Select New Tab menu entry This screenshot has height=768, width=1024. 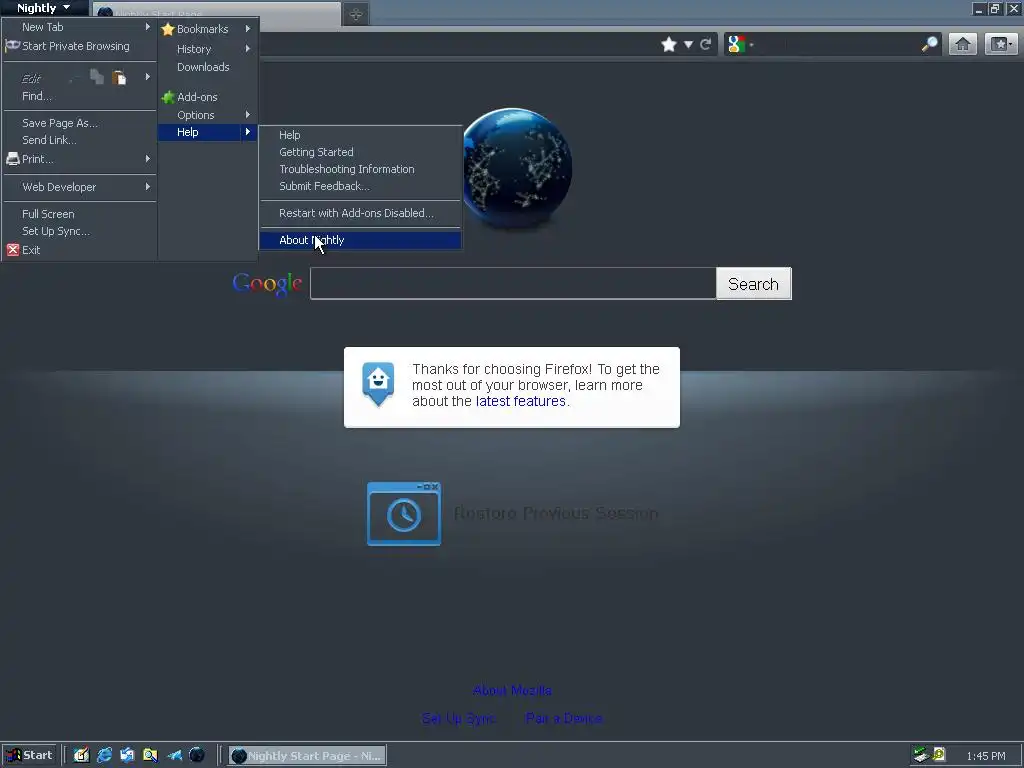(78, 27)
